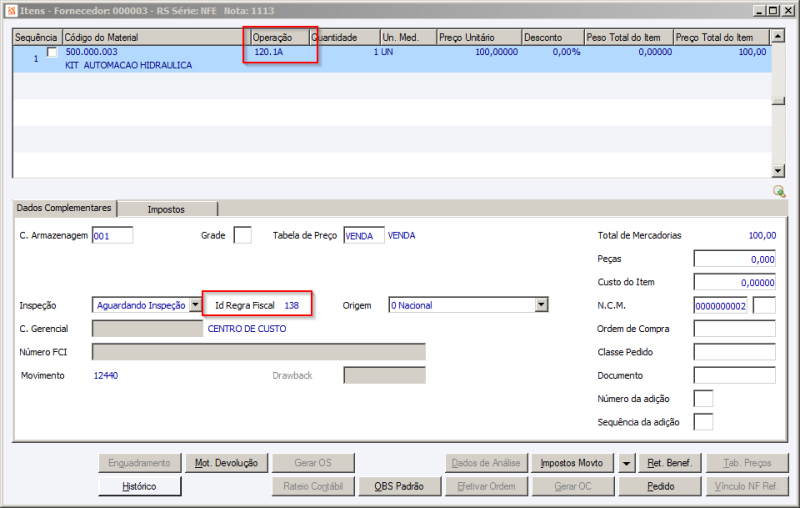This screenshot has width=800, height=508.
Task: Click the Rateio Contábil button
Action: (x=313, y=486)
